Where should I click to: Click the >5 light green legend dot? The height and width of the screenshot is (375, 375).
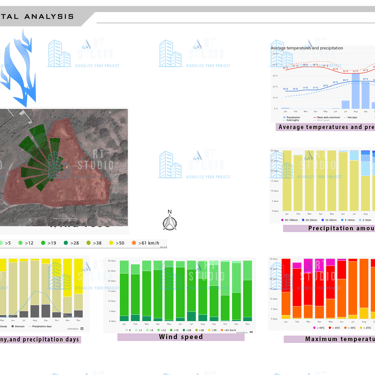pos(1,243)
